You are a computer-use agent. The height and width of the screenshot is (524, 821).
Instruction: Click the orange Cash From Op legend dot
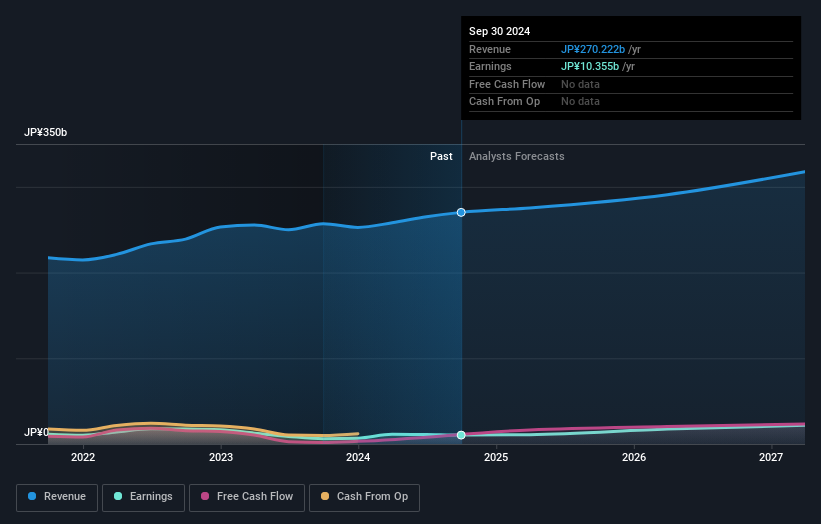click(325, 496)
